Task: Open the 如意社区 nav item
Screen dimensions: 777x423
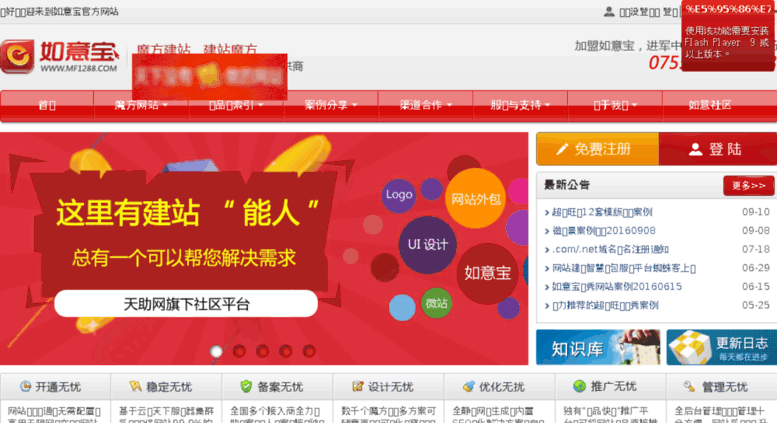Action: coord(710,105)
